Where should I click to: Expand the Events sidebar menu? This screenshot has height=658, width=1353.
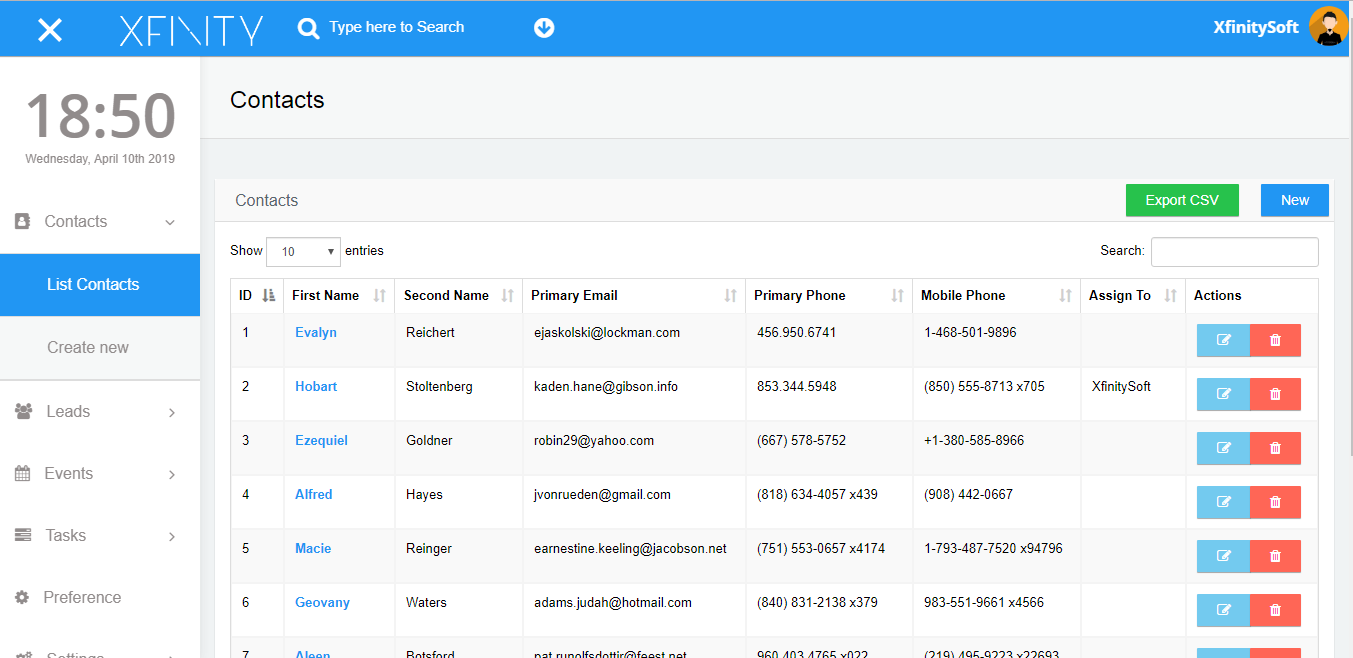100,474
